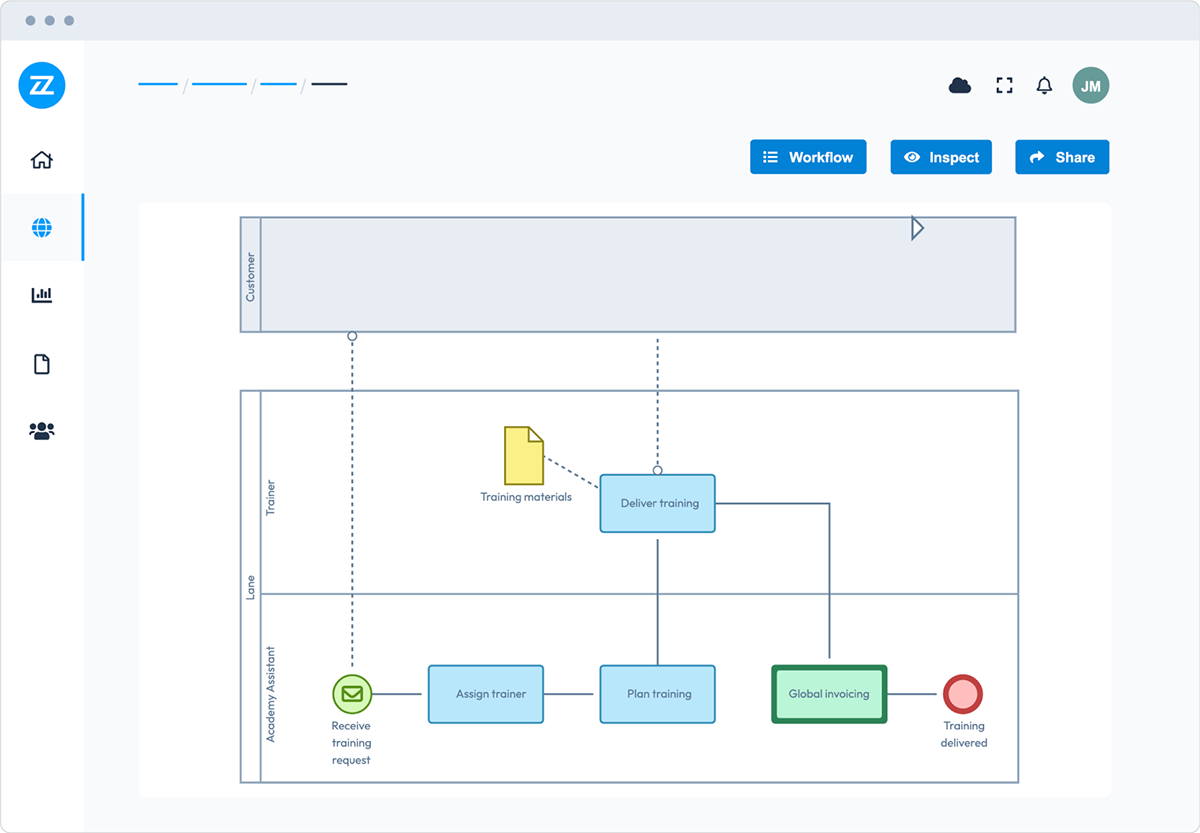Enter fullscreen mode with expand icon
Viewport: 1200px width, 833px height.
click(1004, 86)
